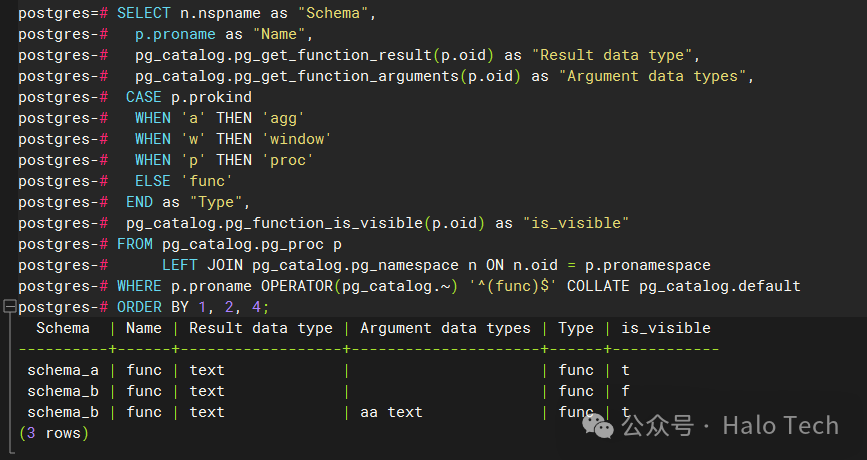Click the "Result data type" column header
The image size is (867, 460).
260,328
